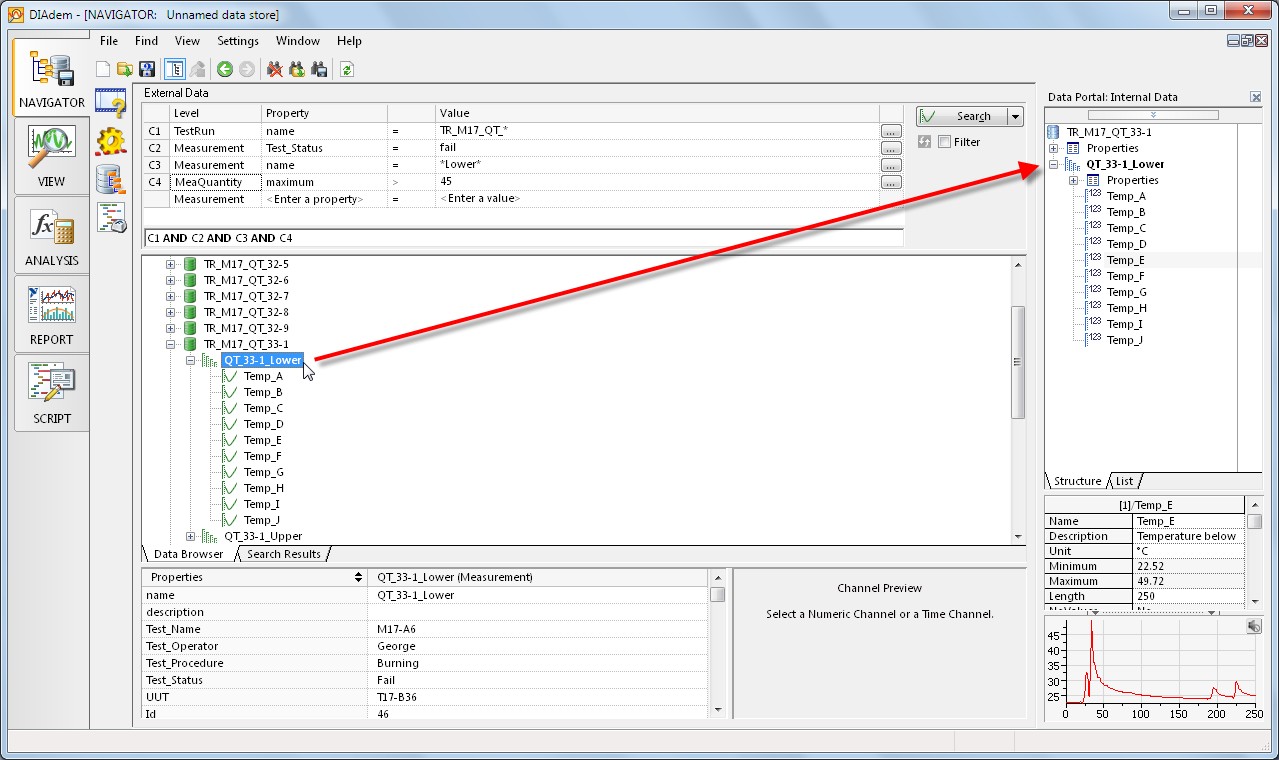Click the new blank file toolbar icon
Viewport: 1279px width, 760px height.
(103, 69)
